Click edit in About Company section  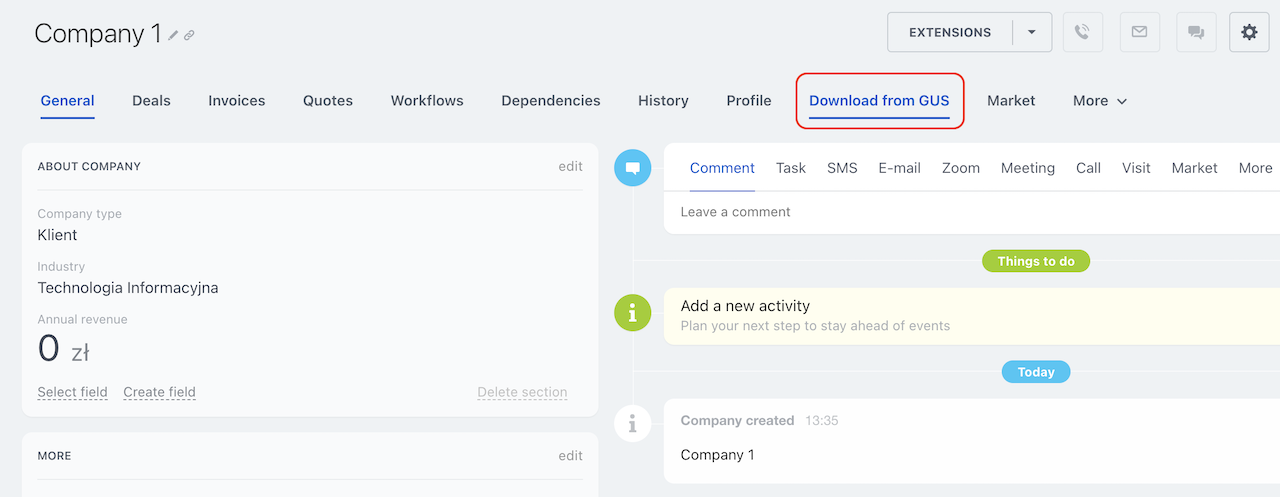coord(570,166)
